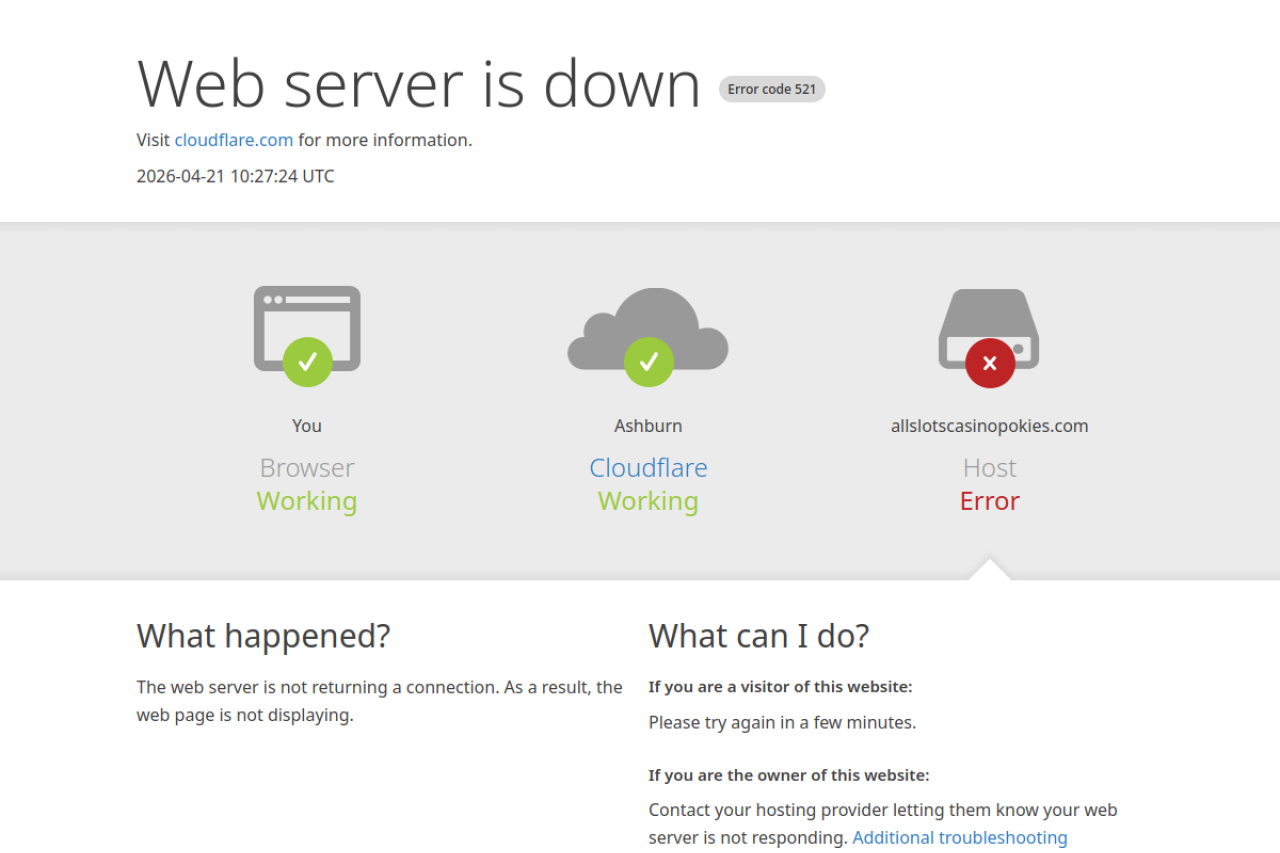Open the blue Cloudflare link under Ashburn
This screenshot has width=1280, height=853.
[x=648, y=468]
